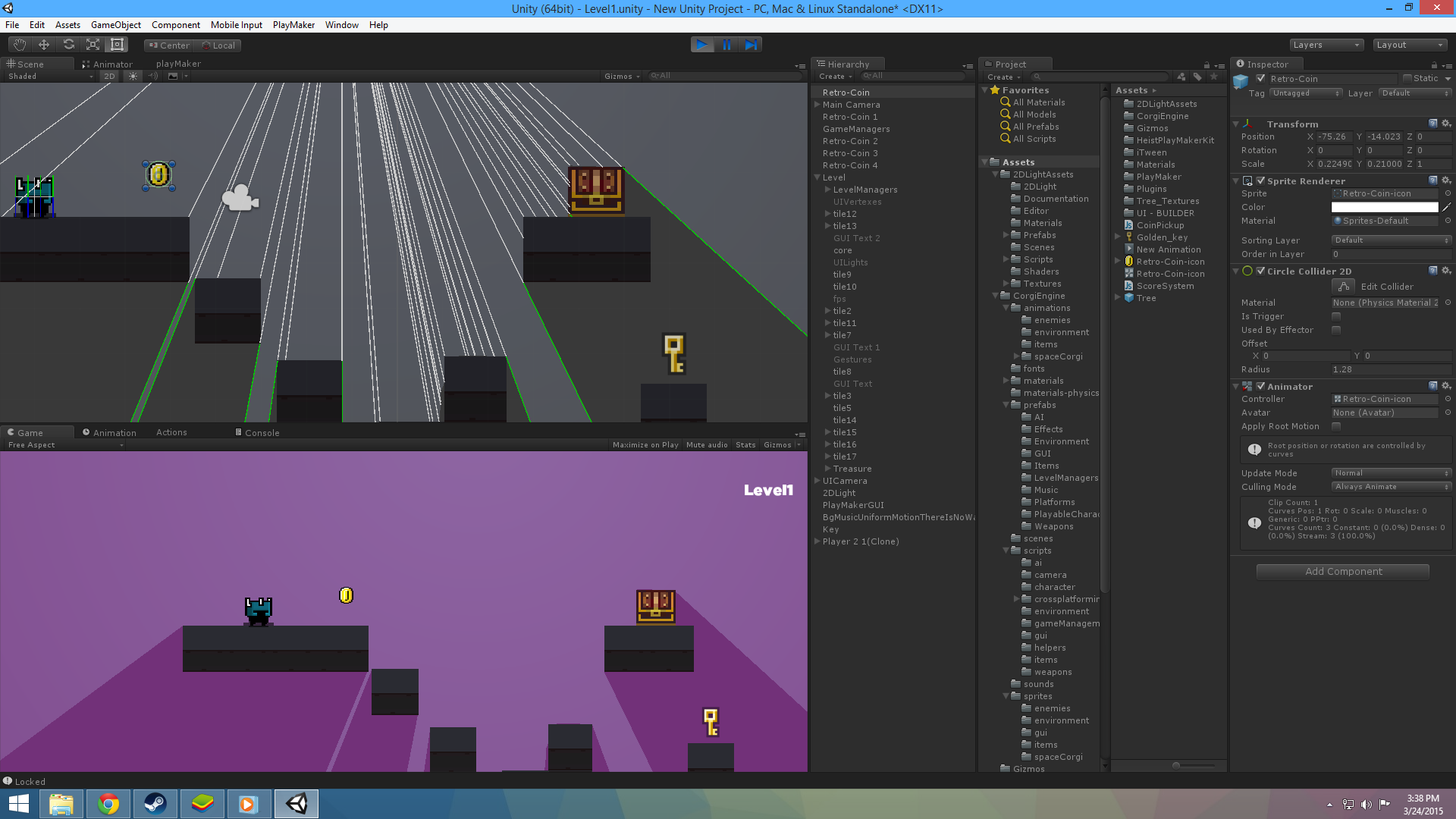
Task: Open the Tag dropdown showing Untagged
Action: (x=1305, y=93)
